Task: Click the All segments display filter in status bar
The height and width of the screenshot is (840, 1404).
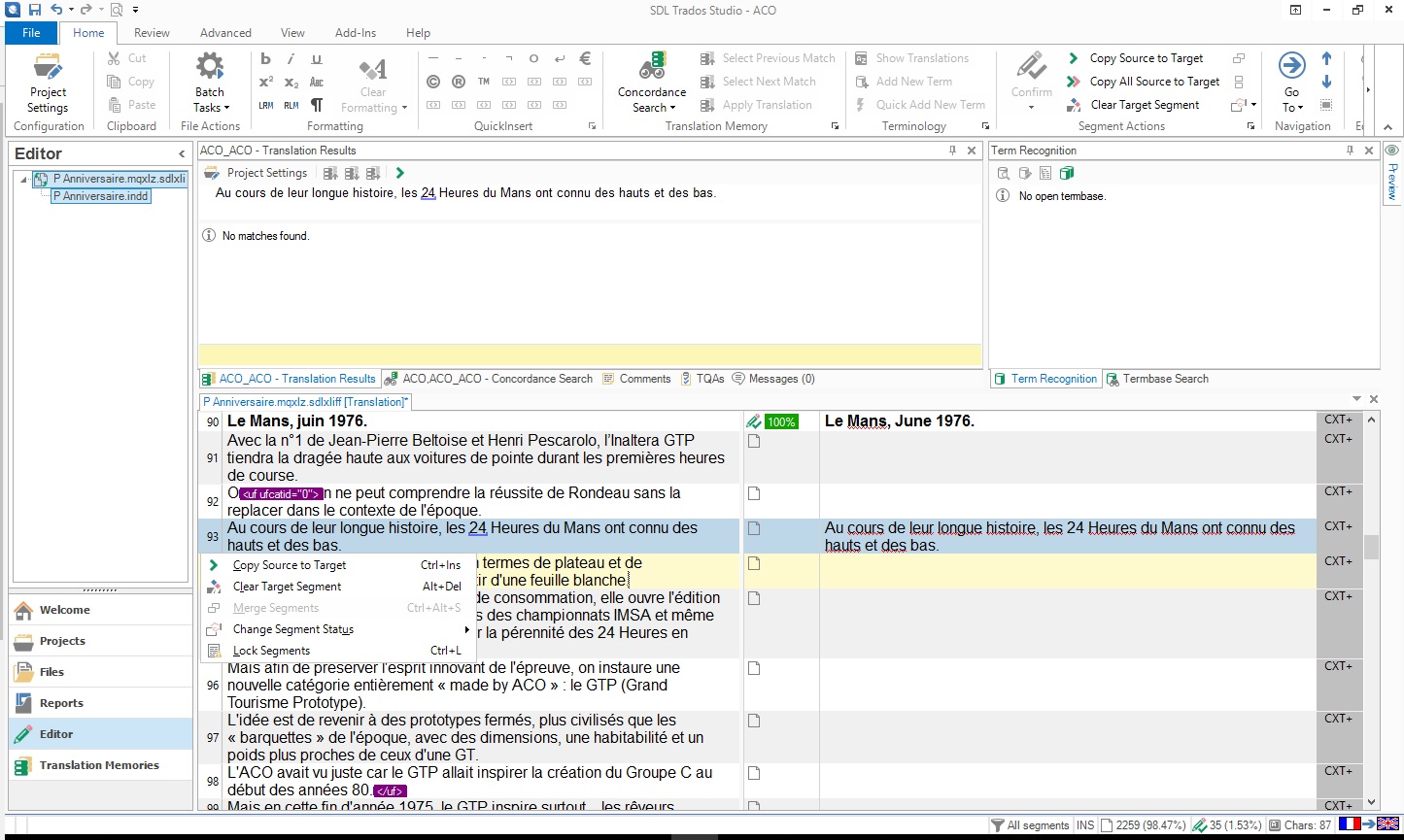Action: (x=1030, y=825)
